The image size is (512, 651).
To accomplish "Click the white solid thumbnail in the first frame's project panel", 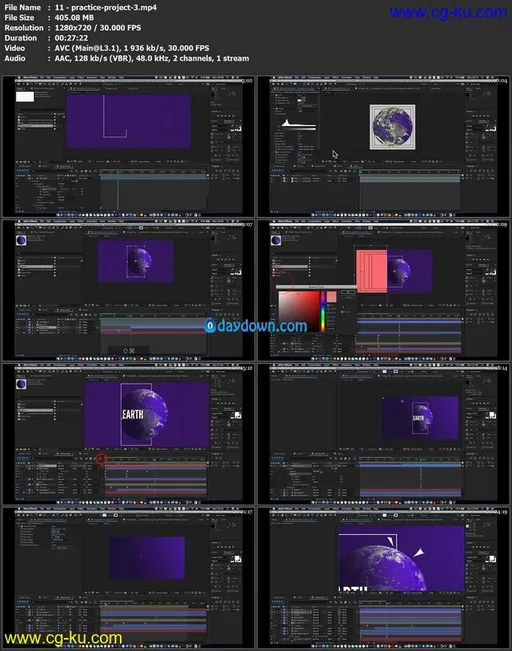I will 25,97.
